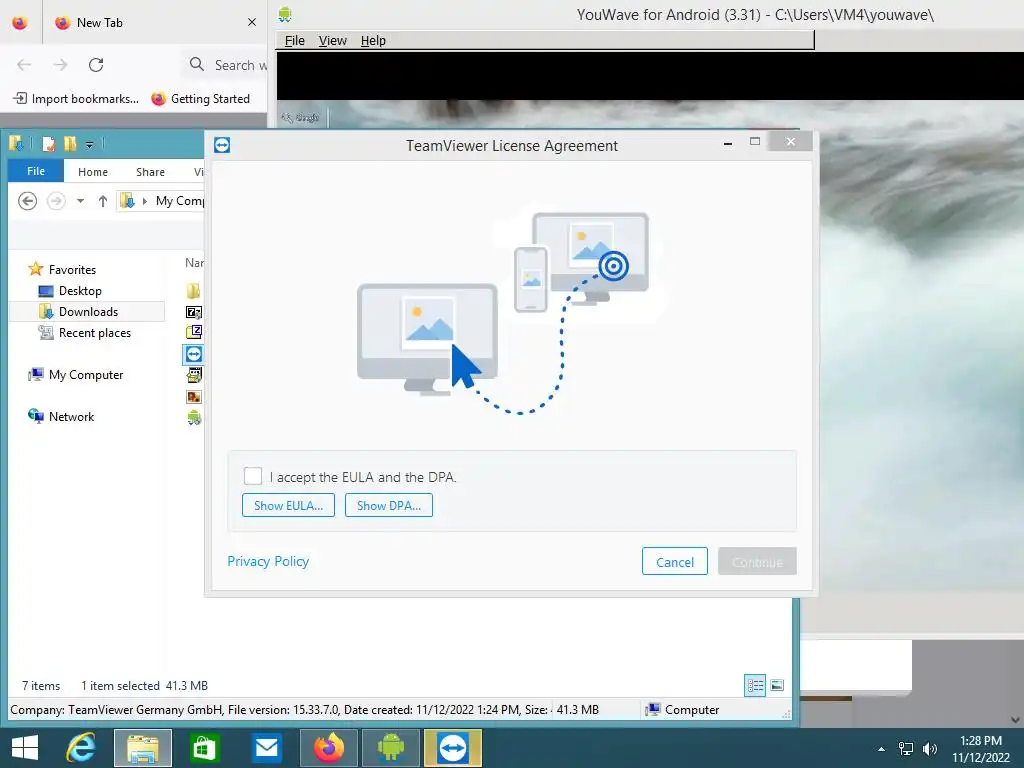
Task: Open the Mail app from the taskbar
Action: 266,748
